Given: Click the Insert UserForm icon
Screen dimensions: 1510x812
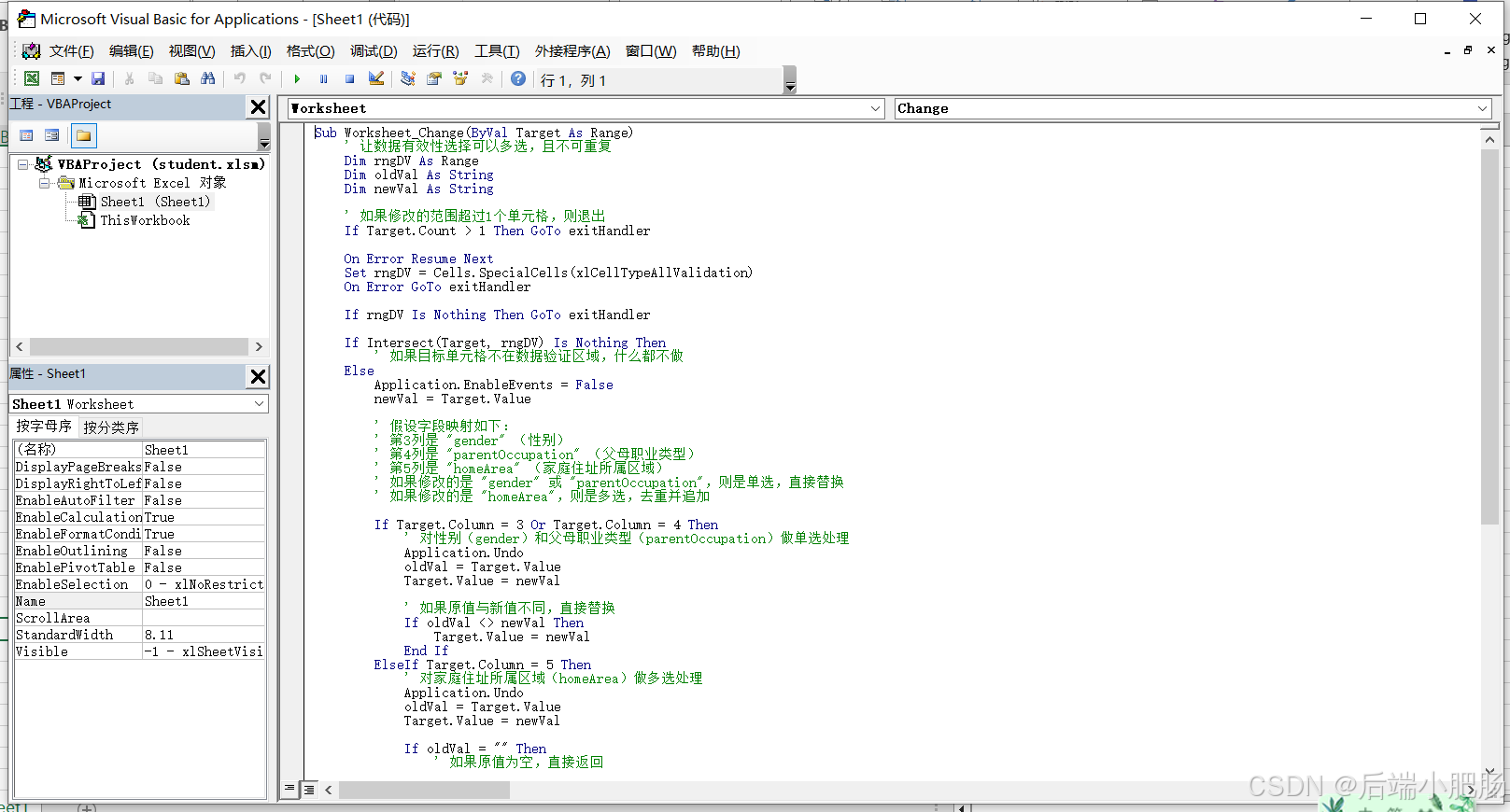Looking at the screenshot, I should click(x=58, y=78).
